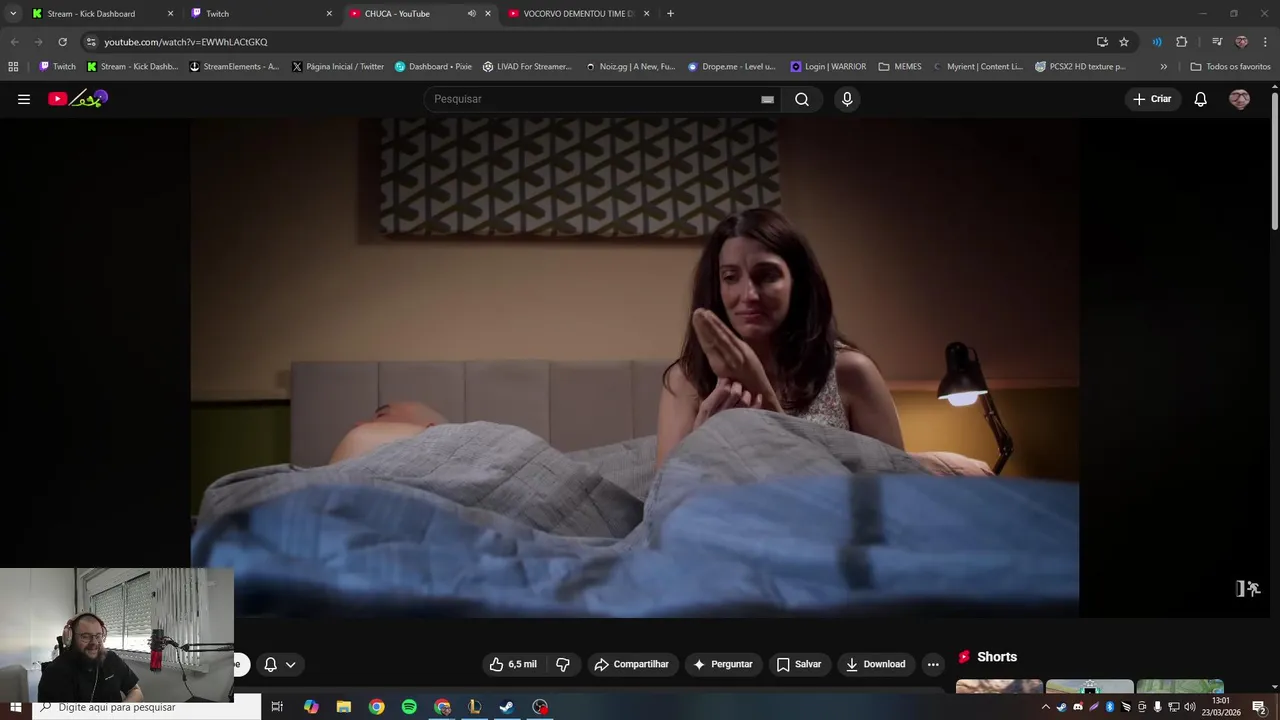Viewport: 1280px width, 720px height.
Task: Open the LIVAD For Streamer bookmark
Action: click(x=527, y=67)
